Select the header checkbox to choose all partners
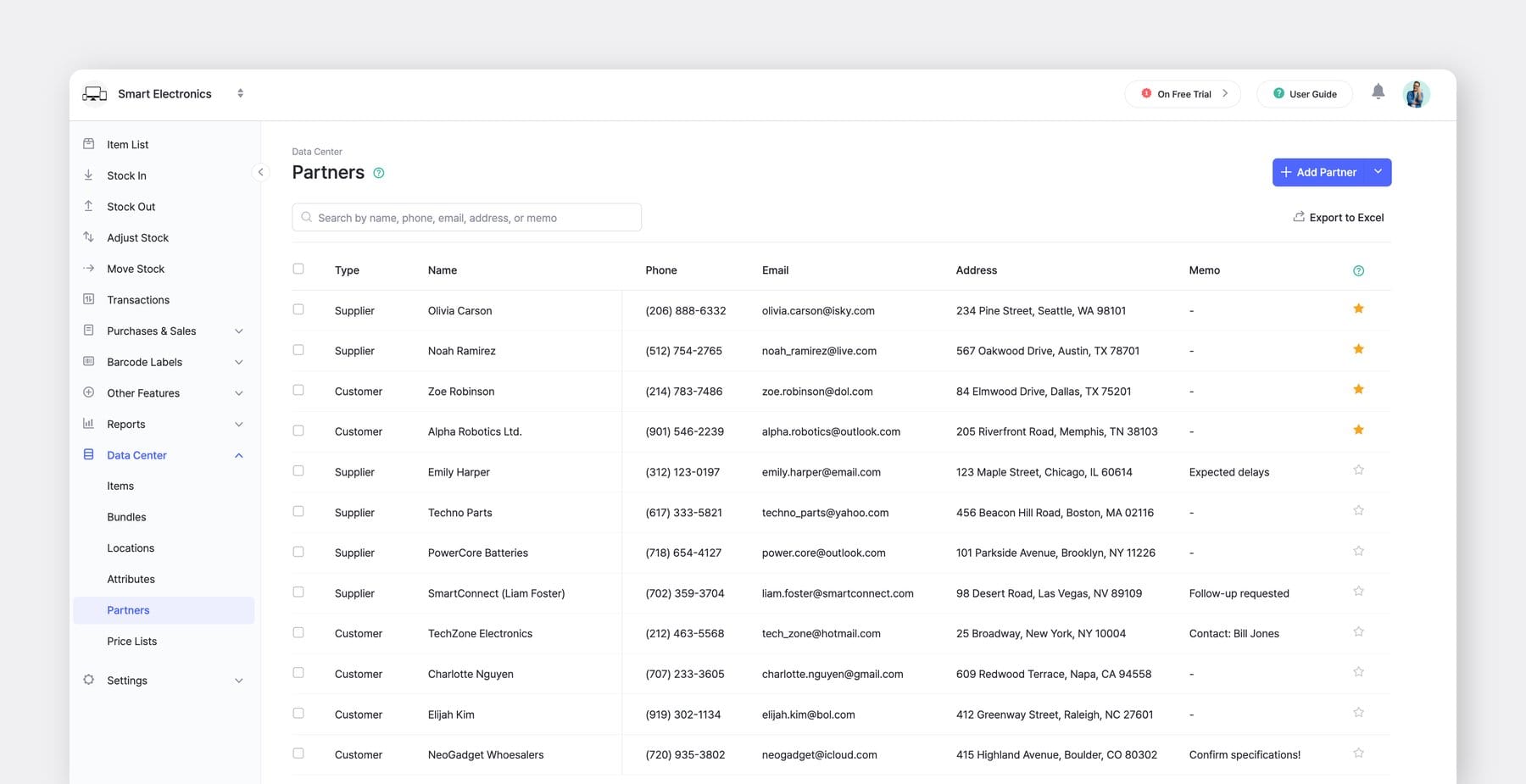The height and width of the screenshot is (784, 1526). pos(298,269)
